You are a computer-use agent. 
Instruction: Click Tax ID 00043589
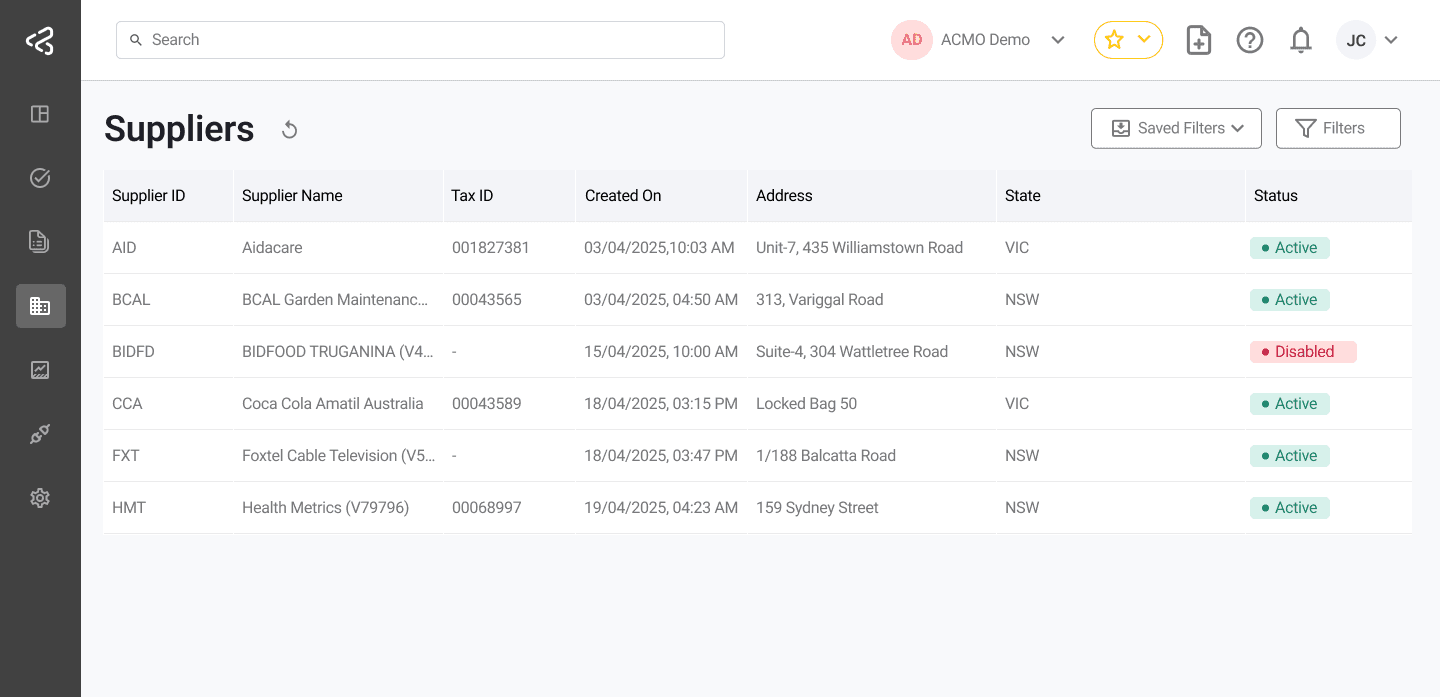(x=487, y=404)
